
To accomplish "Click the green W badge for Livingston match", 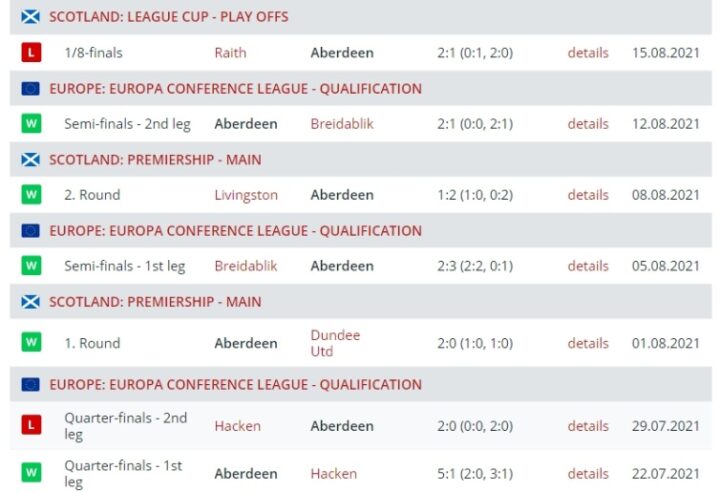I will (x=31, y=195).
